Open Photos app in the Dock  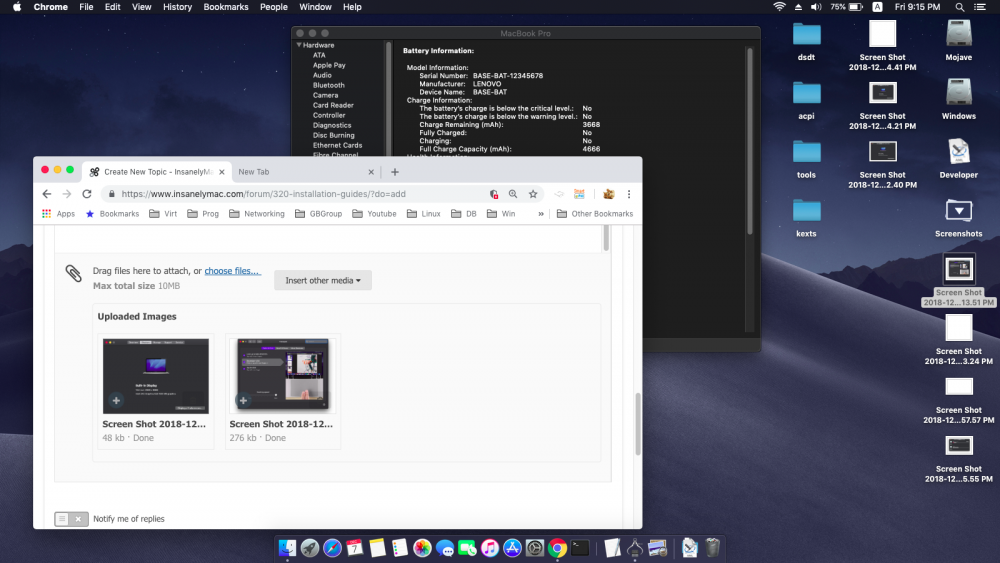tap(422, 548)
